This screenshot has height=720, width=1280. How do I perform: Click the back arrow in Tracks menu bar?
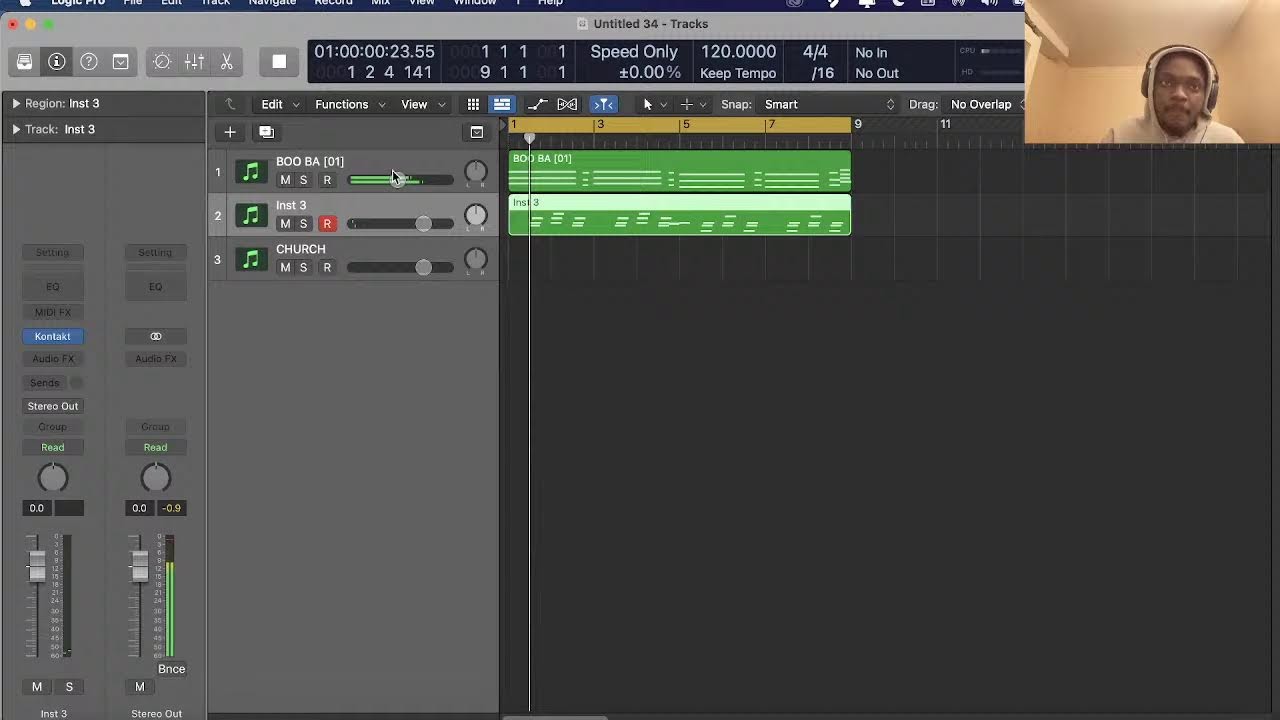pyautogui.click(x=230, y=104)
